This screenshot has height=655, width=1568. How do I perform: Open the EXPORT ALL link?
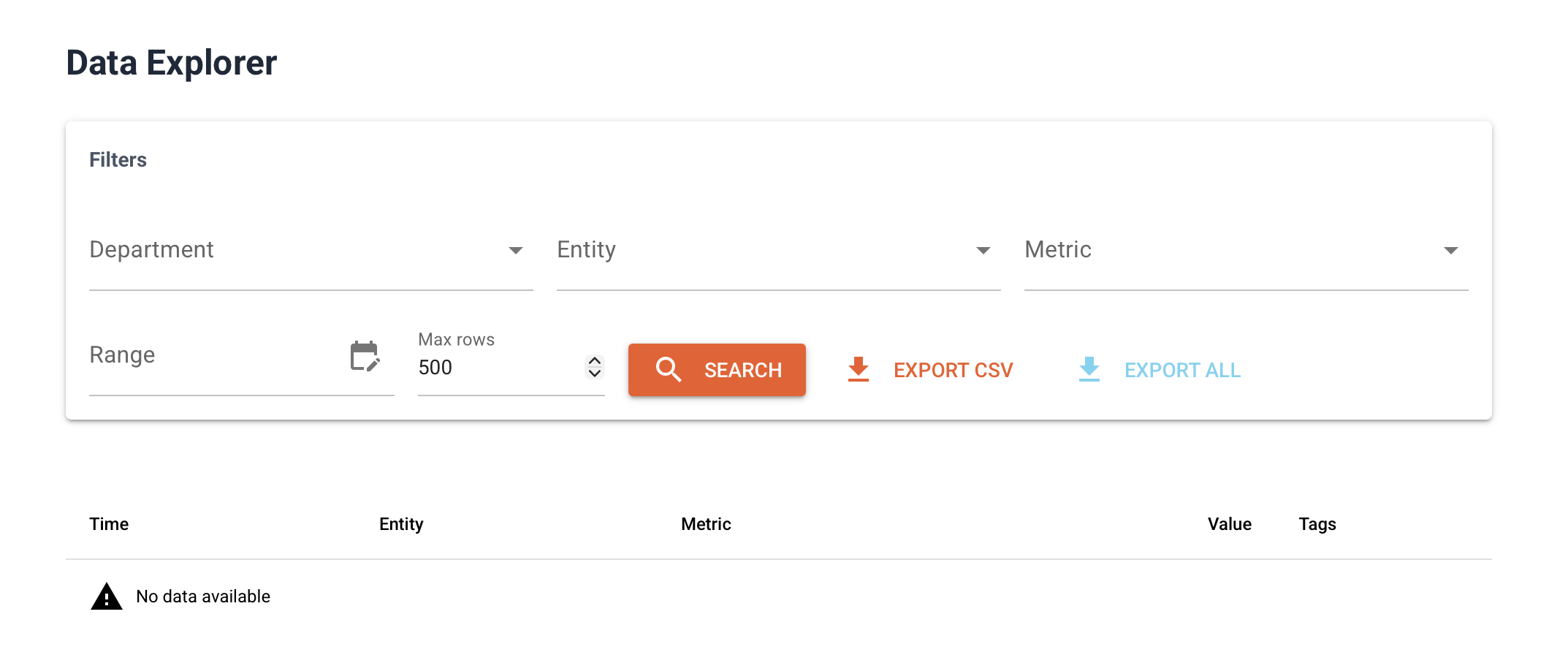coord(1182,370)
